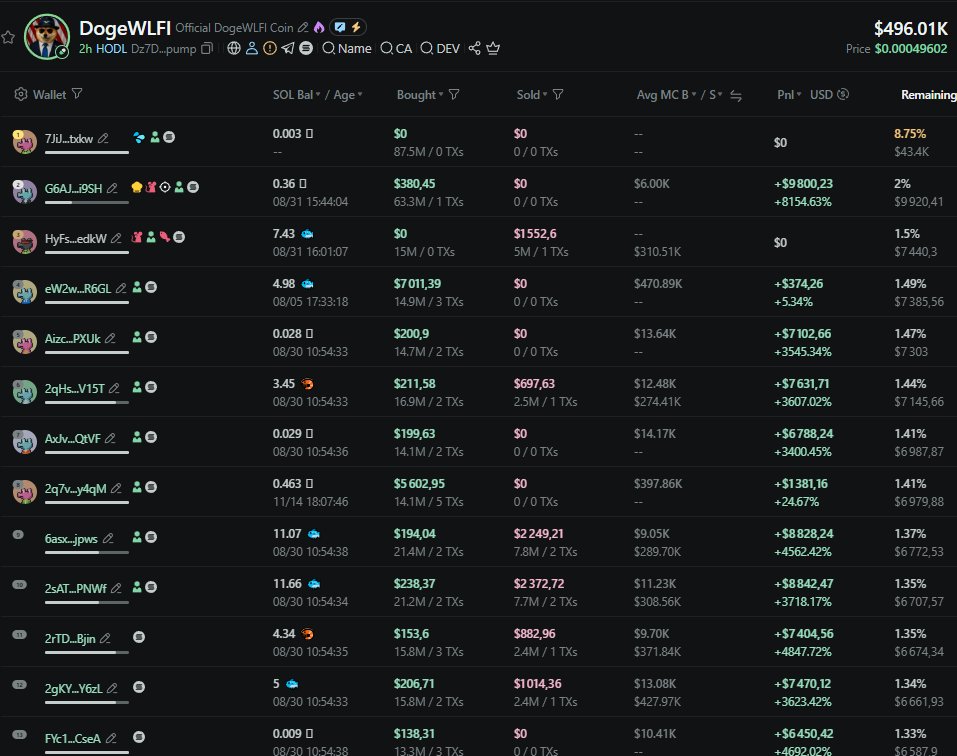Select the 11/14 18:07:46 age timestamp
The image size is (957, 756).
point(311,502)
